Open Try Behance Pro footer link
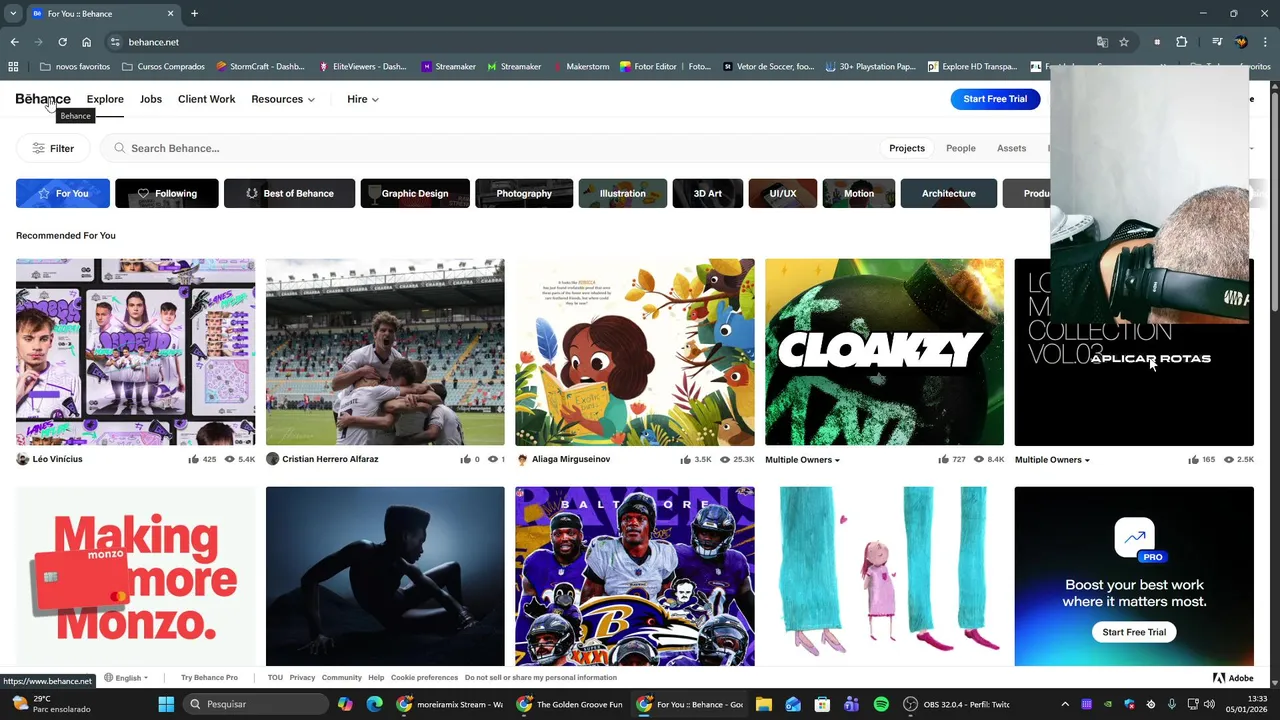The image size is (1280, 720). pyautogui.click(x=209, y=678)
